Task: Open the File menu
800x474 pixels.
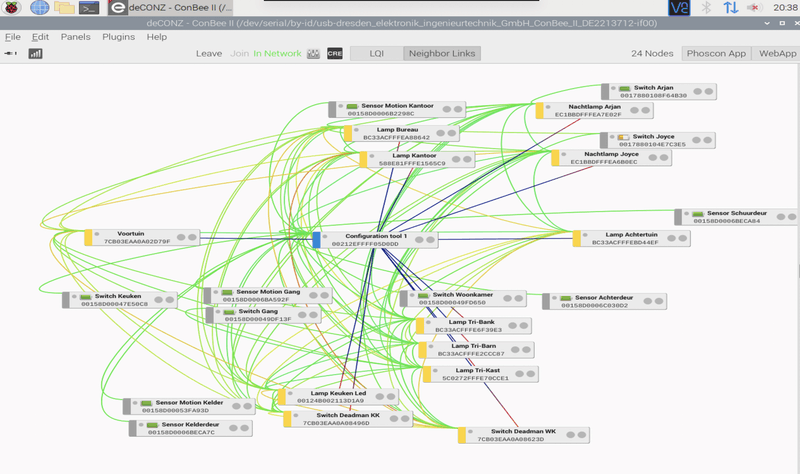Action: 13,37
